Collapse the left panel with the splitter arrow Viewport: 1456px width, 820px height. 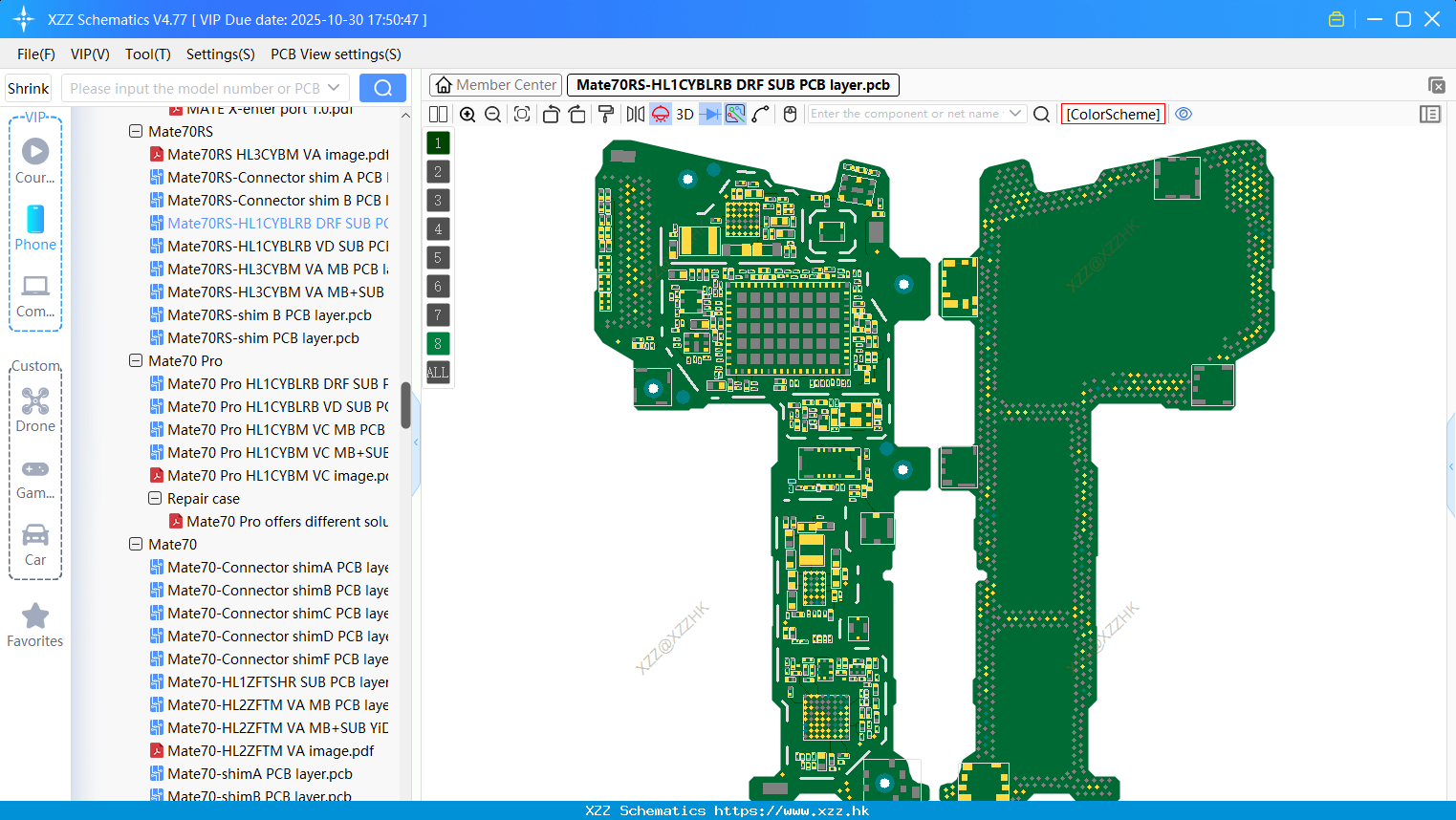pos(416,442)
